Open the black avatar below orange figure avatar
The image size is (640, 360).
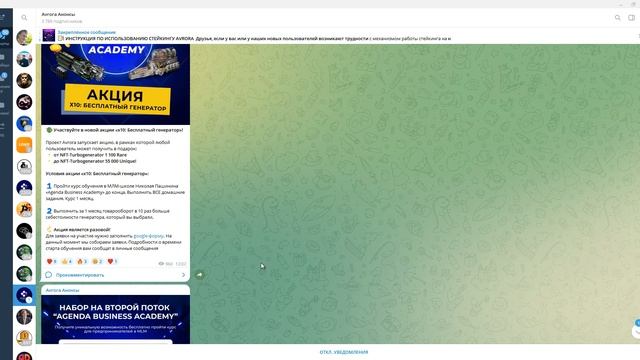(24, 231)
